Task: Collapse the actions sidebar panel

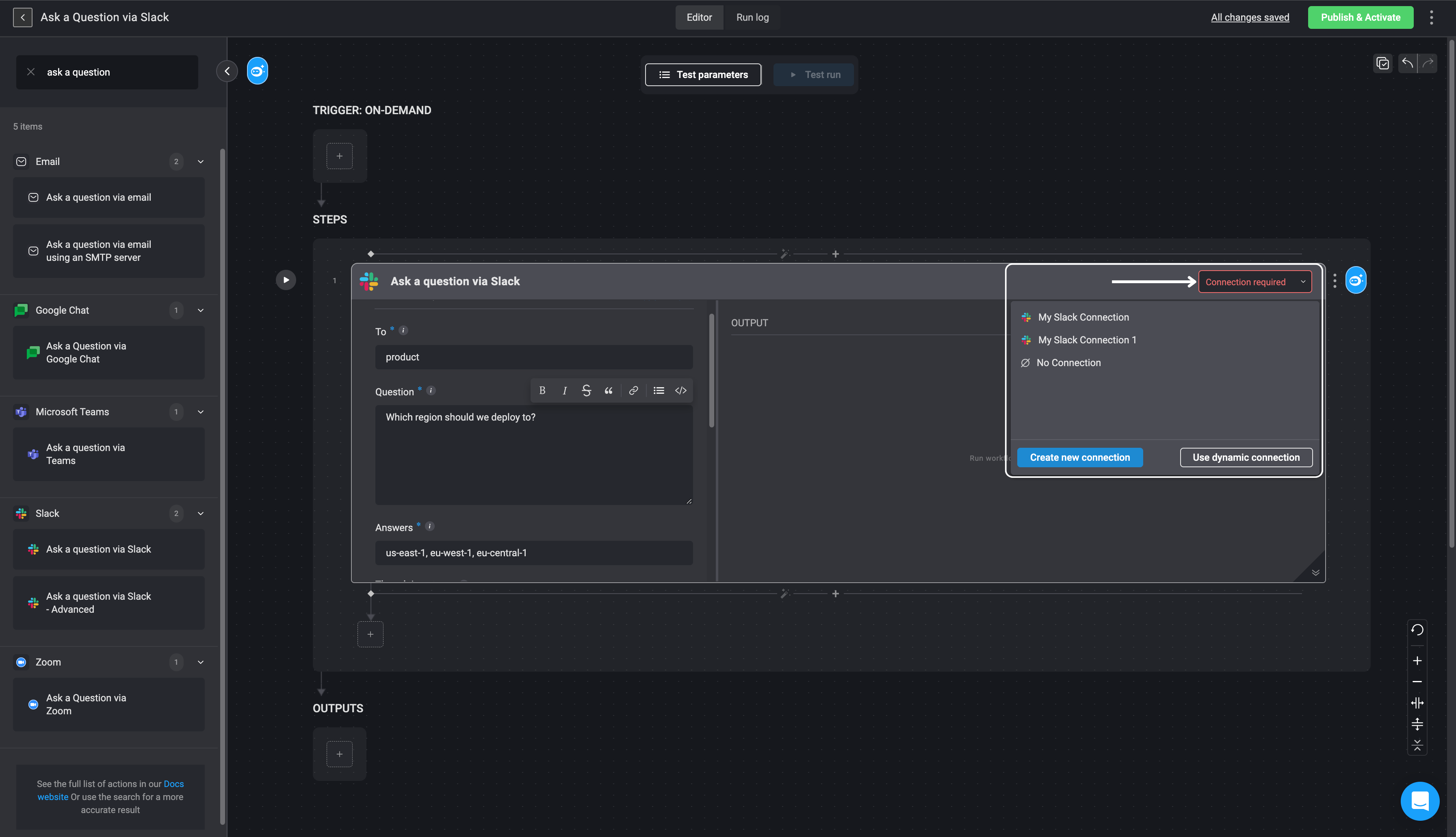Action: tap(227, 71)
